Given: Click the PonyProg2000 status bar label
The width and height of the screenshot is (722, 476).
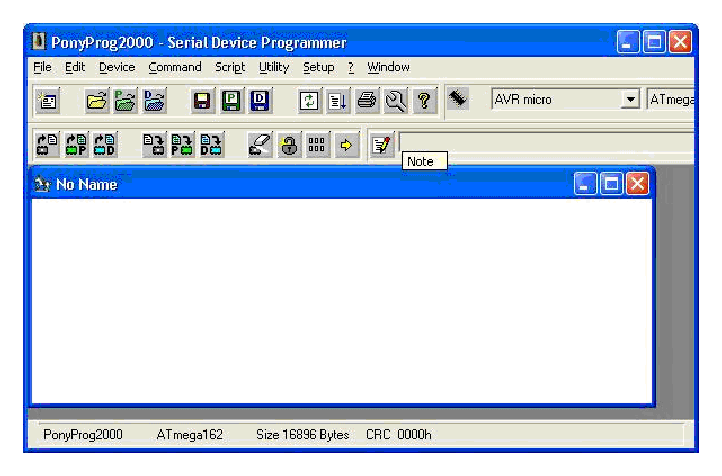Looking at the screenshot, I should [x=83, y=435].
